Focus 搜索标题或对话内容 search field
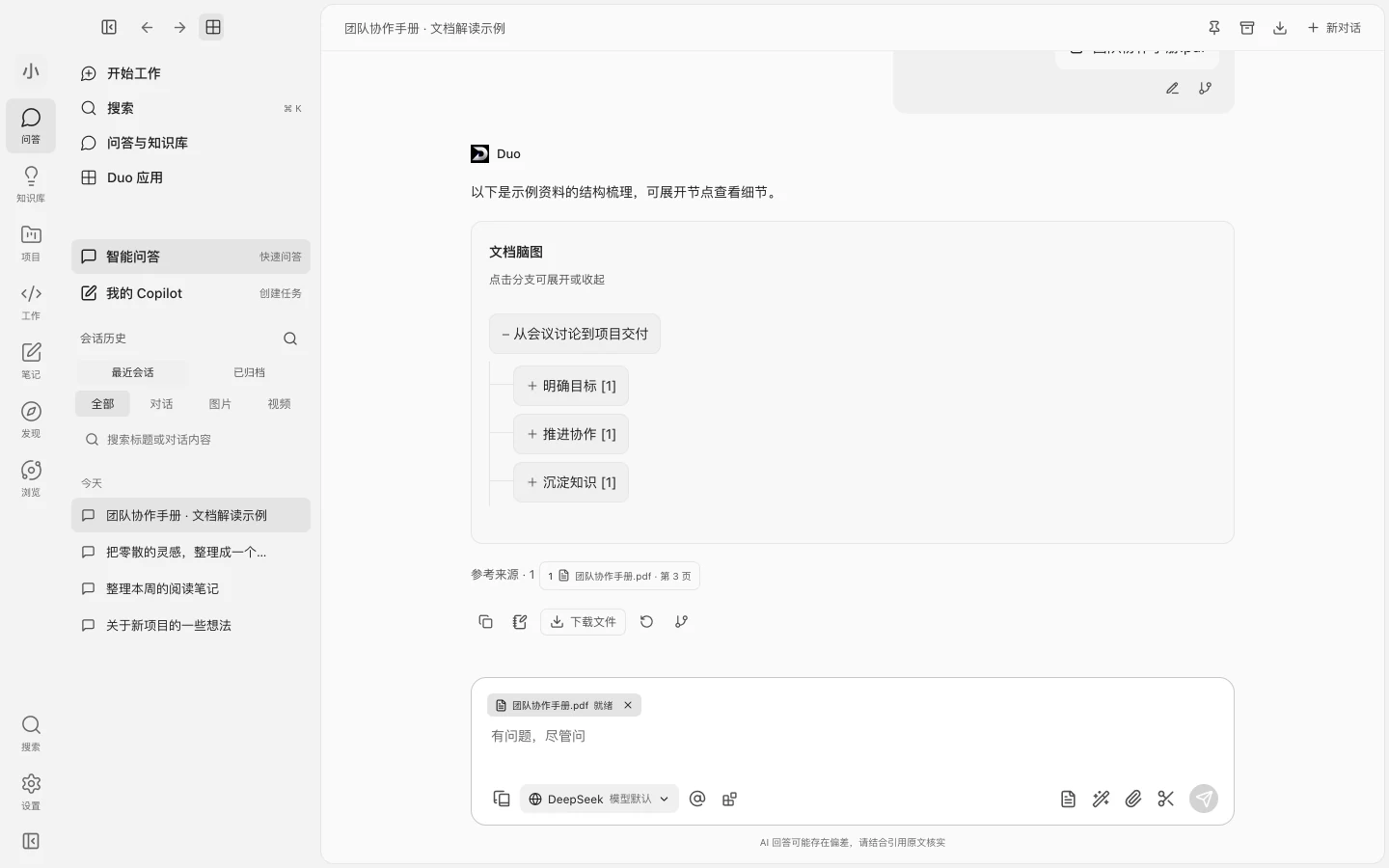The image size is (1389, 868). 191,440
